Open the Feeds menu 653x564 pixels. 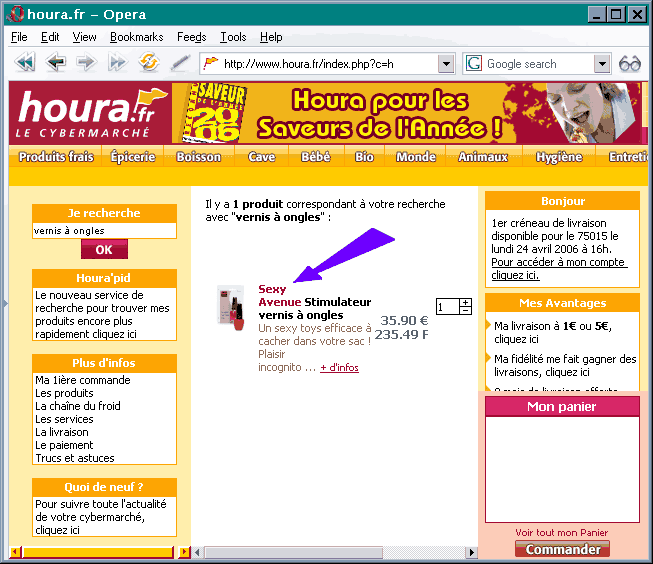[192, 37]
